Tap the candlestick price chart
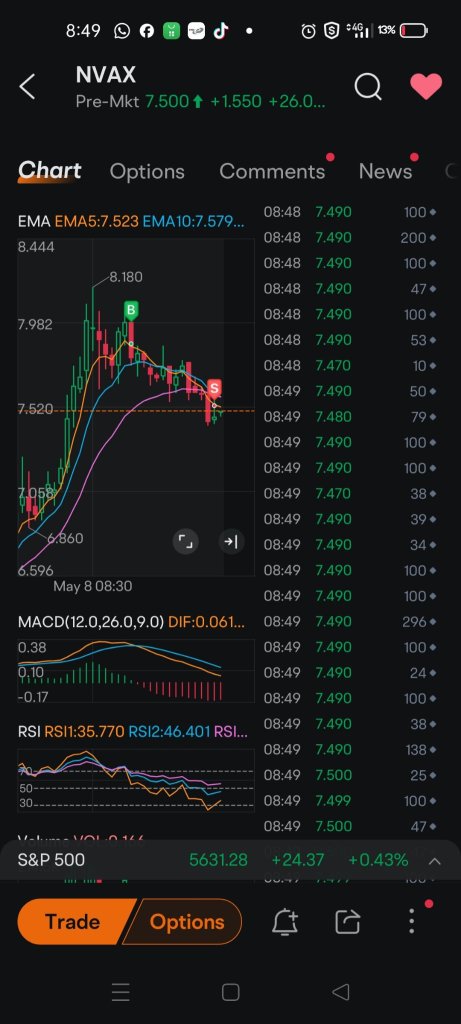Image resolution: width=461 pixels, height=1024 pixels. pyautogui.click(x=136, y=408)
